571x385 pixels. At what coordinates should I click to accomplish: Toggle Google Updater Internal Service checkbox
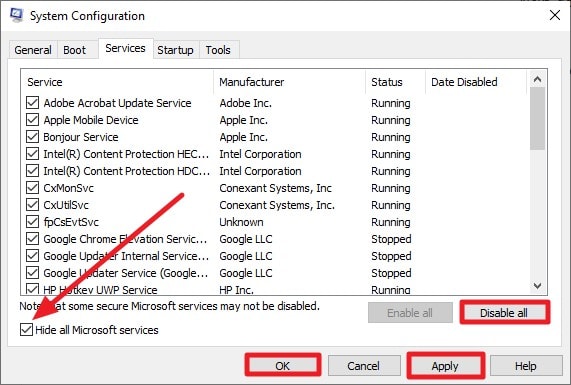(32, 256)
